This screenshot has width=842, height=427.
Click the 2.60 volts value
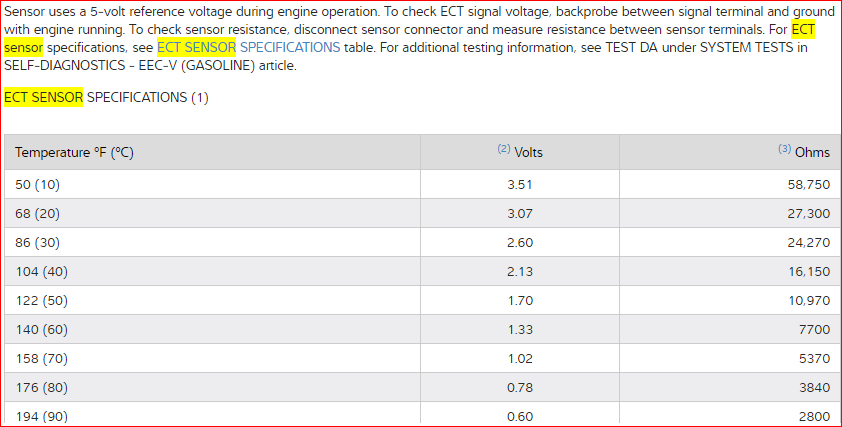520,243
